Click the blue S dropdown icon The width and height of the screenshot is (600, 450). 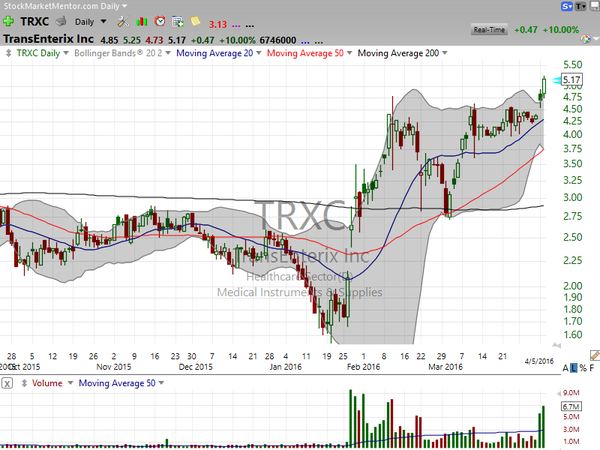click(x=567, y=6)
